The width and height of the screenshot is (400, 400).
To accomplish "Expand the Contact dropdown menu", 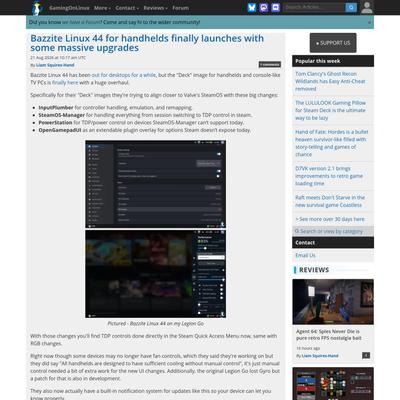I will (x=127, y=8).
